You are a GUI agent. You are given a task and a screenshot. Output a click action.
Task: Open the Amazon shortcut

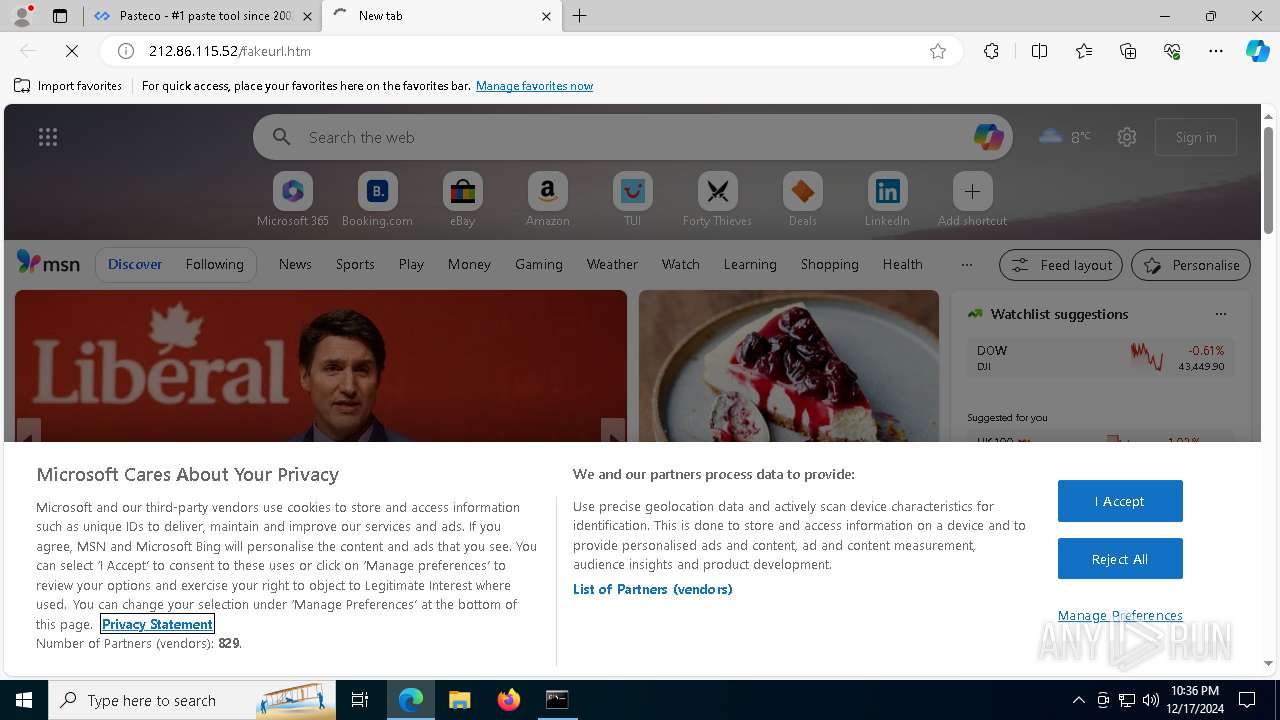coord(547,199)
